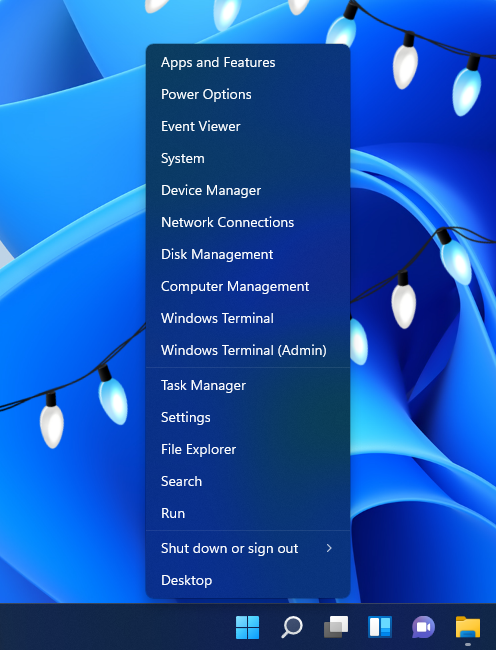This screenshot has height=650, width=496.
Task: Open the Run dialog entry
Action: click(x=248, y=513)
